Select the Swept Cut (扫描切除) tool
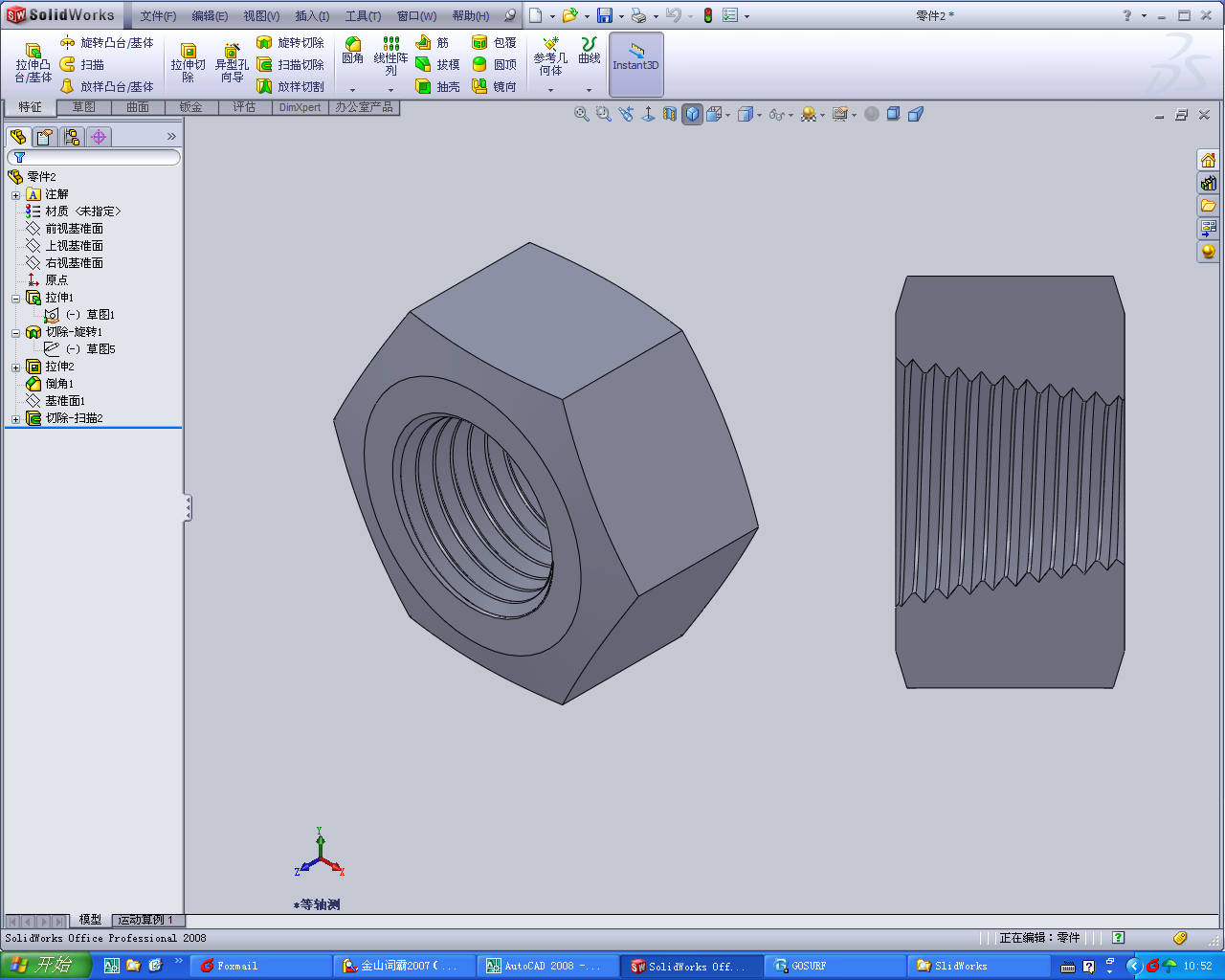The height and width of the screenshot is (980, 1225). coord(290,64)
